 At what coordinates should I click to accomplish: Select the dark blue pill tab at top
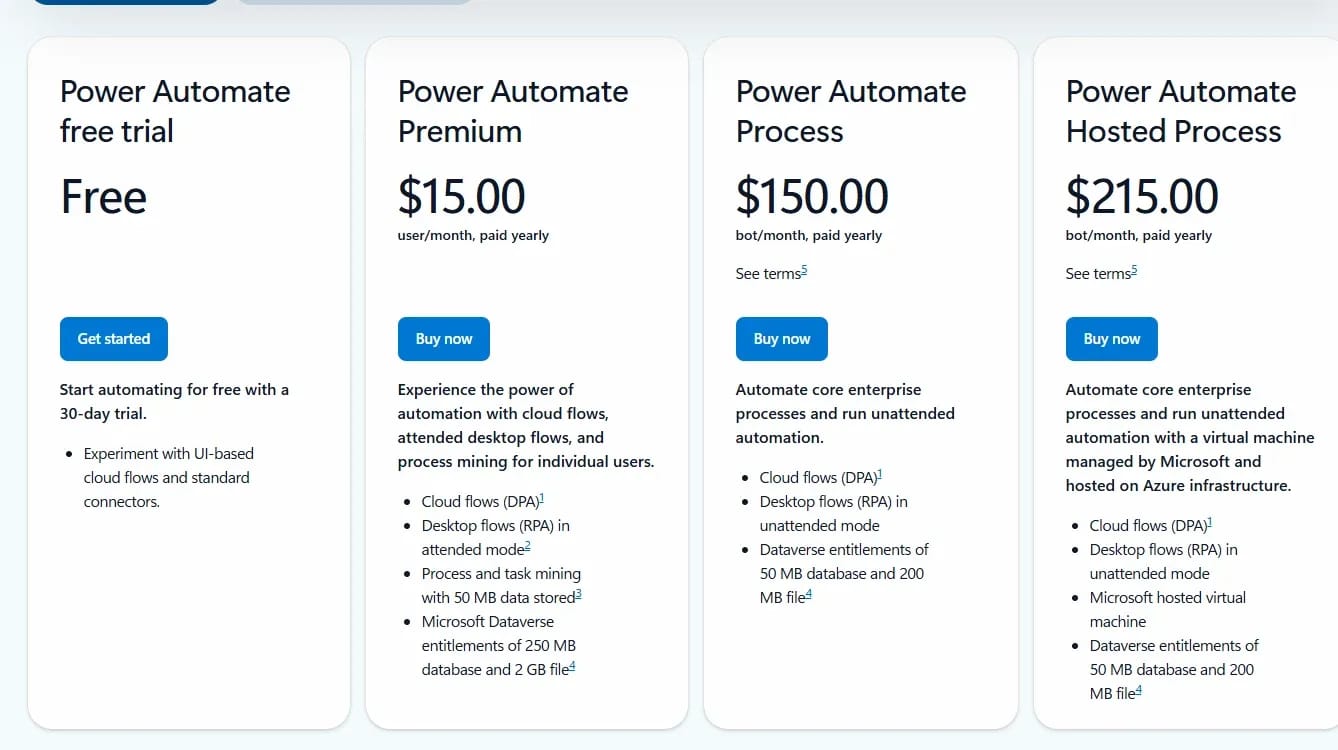[126, 2]
